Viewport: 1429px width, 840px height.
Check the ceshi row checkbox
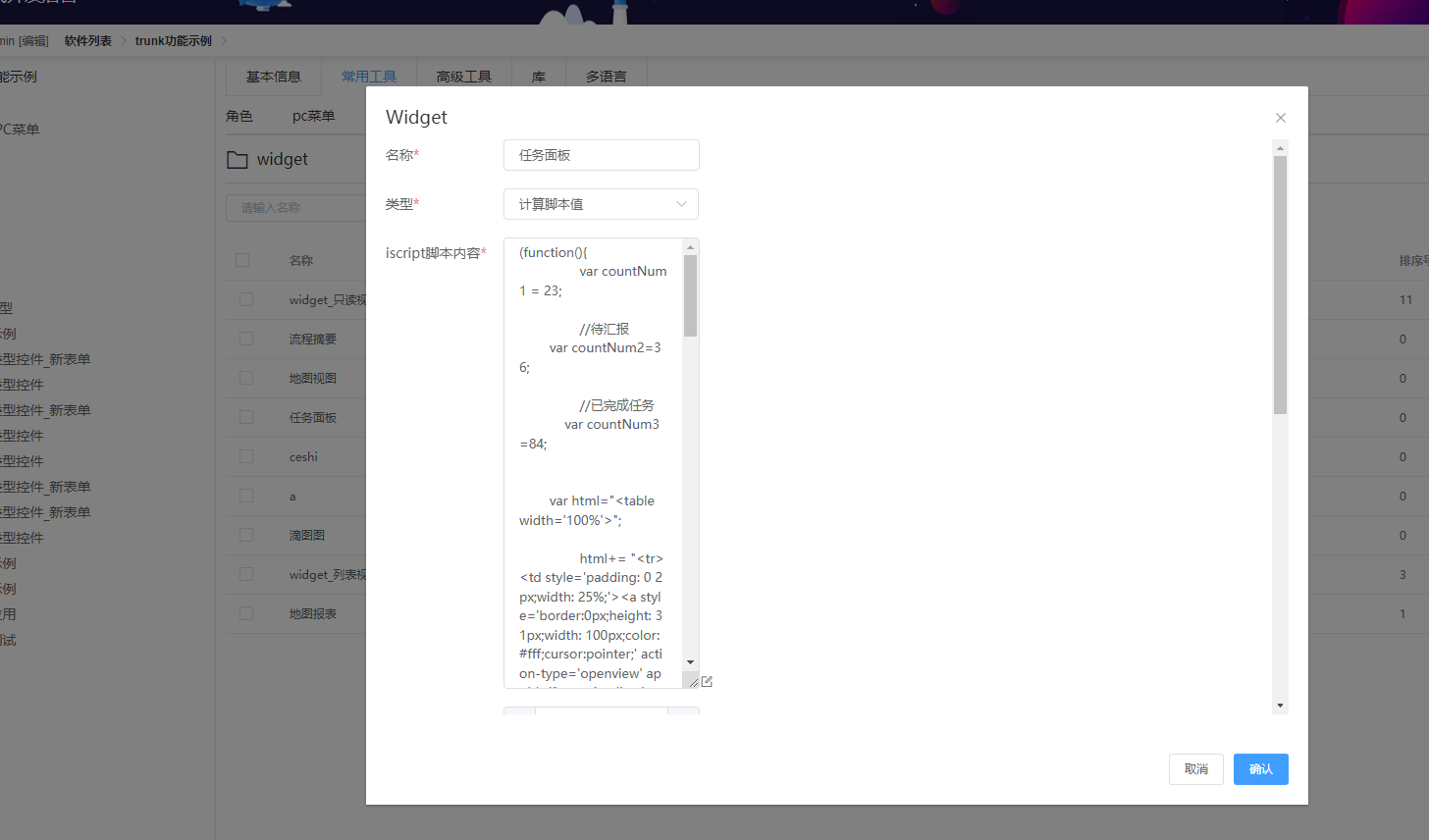(246, 456)
